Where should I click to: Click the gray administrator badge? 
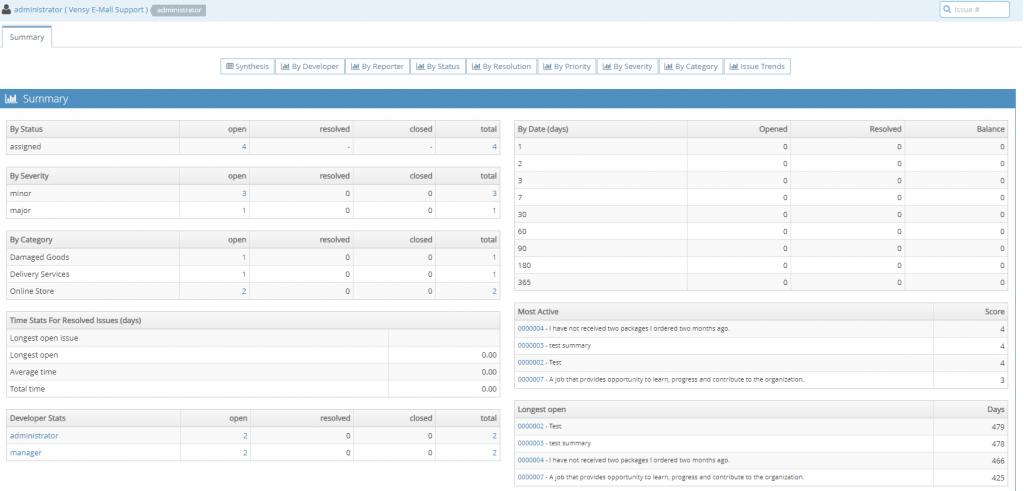178,10
